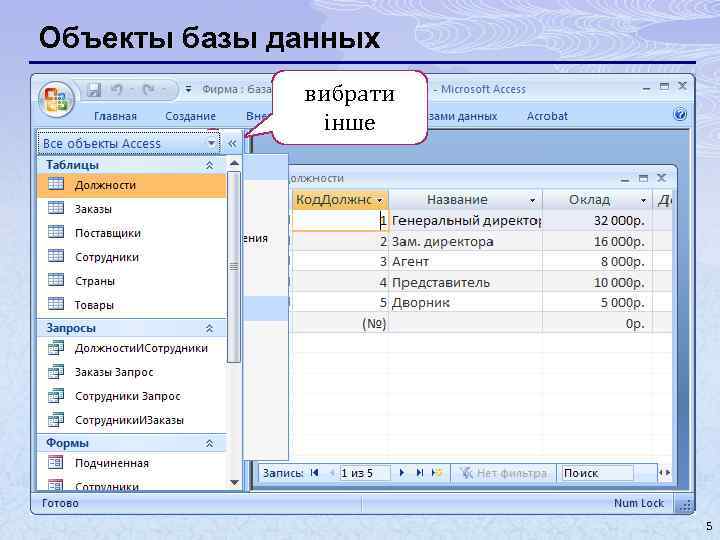
Task: Open Название column filter arrow
Action: pos(532,200)
